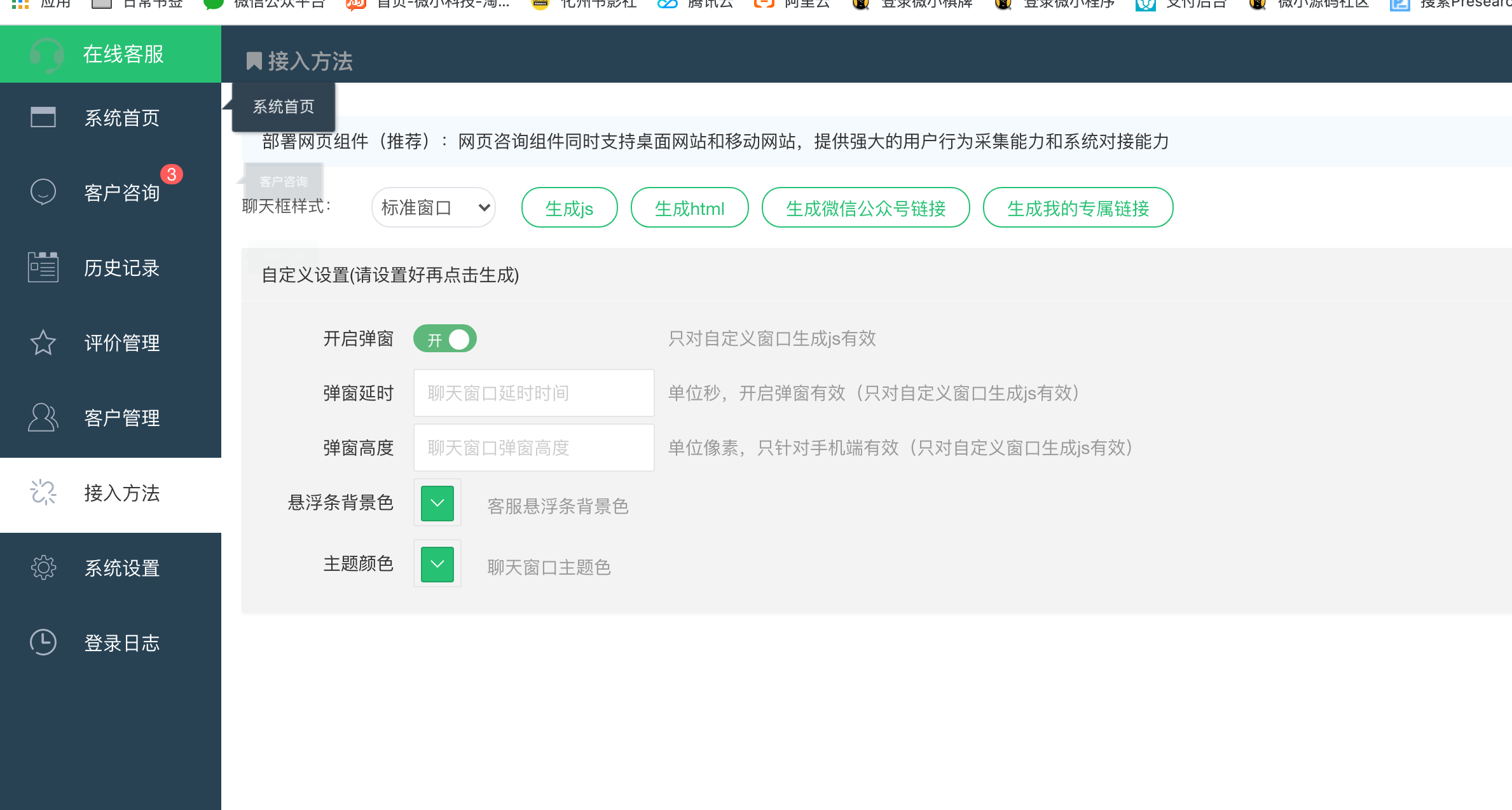Click the chat bubble icon for 客户咨询
The image size is (1512, 810).
43,191
